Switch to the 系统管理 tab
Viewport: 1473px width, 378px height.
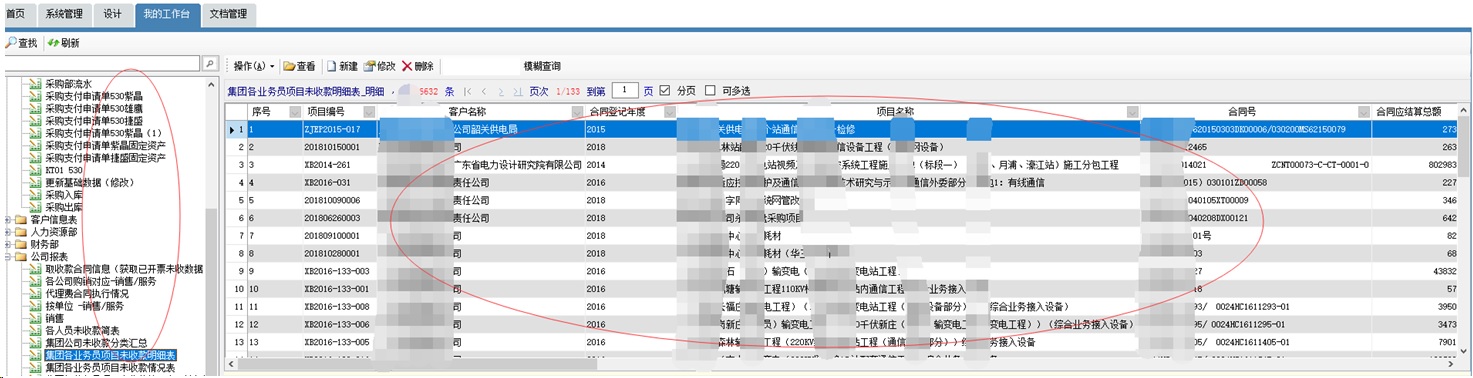point(64,14)
